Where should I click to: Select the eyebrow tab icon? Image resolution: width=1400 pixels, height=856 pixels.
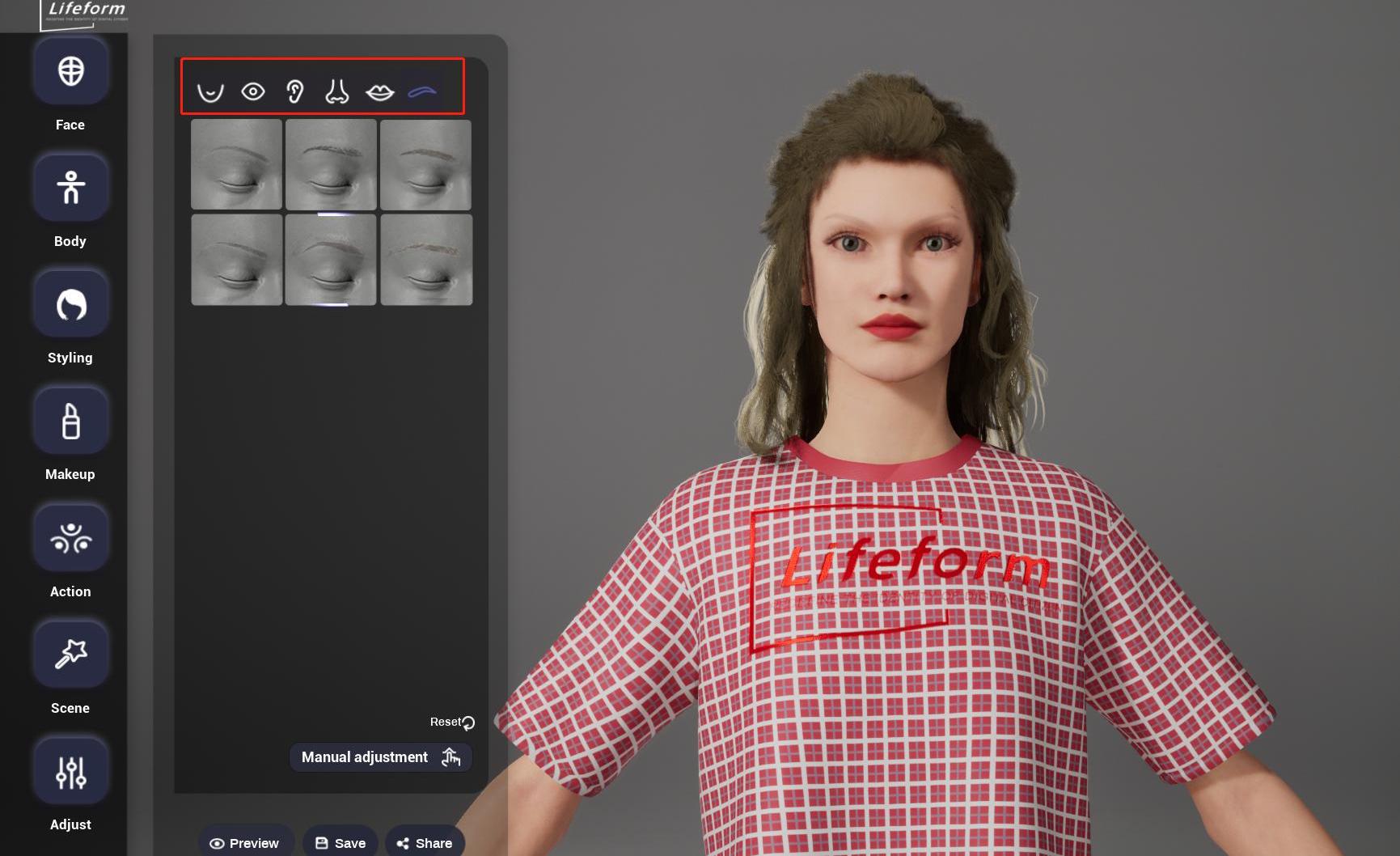422,92
